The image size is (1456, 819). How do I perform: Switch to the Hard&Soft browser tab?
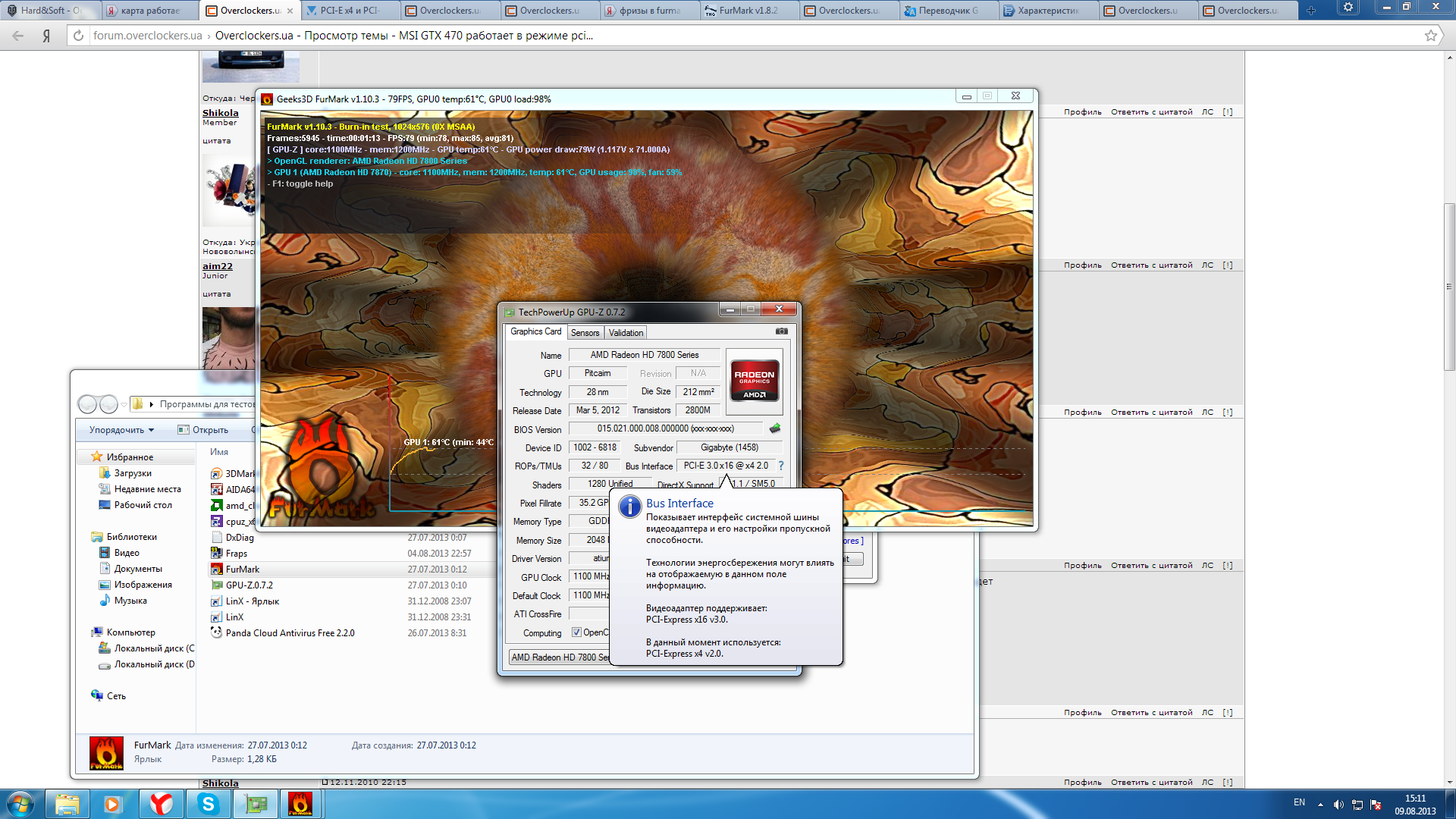52,11
